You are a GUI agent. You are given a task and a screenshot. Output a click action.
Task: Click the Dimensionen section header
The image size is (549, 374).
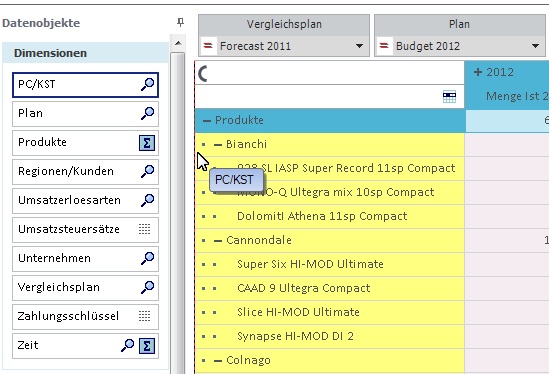pyautogui.click(x=85, y=53)
